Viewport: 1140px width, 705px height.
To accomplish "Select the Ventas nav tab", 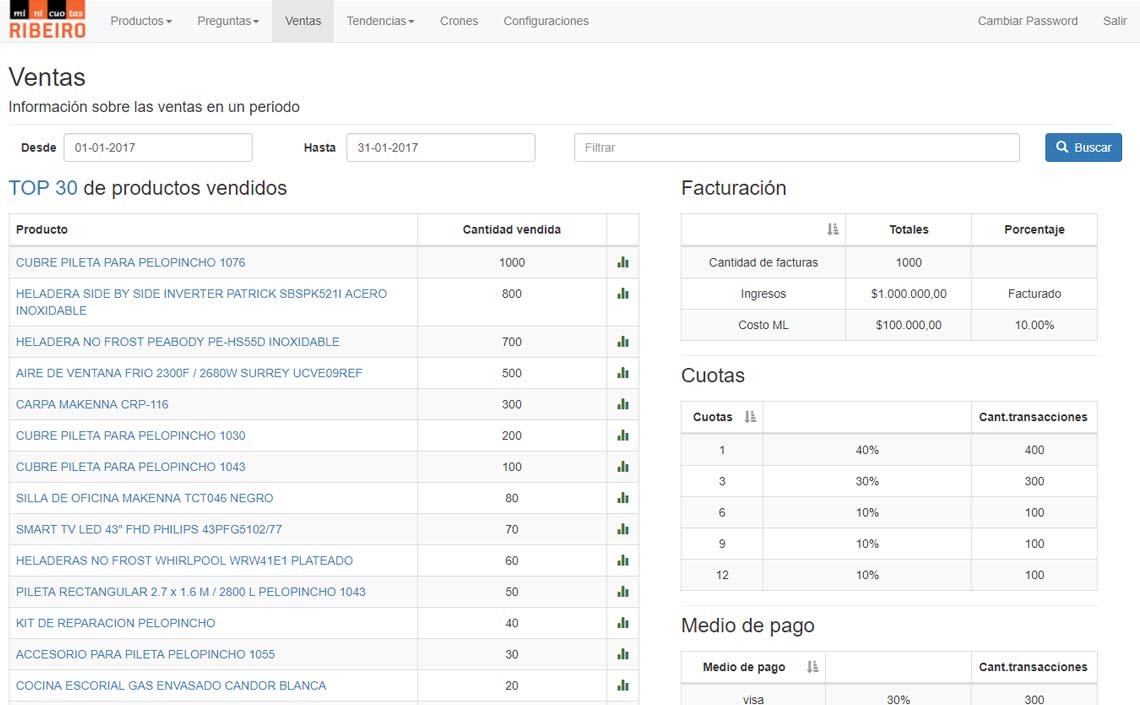I will [x=303, y=21].
